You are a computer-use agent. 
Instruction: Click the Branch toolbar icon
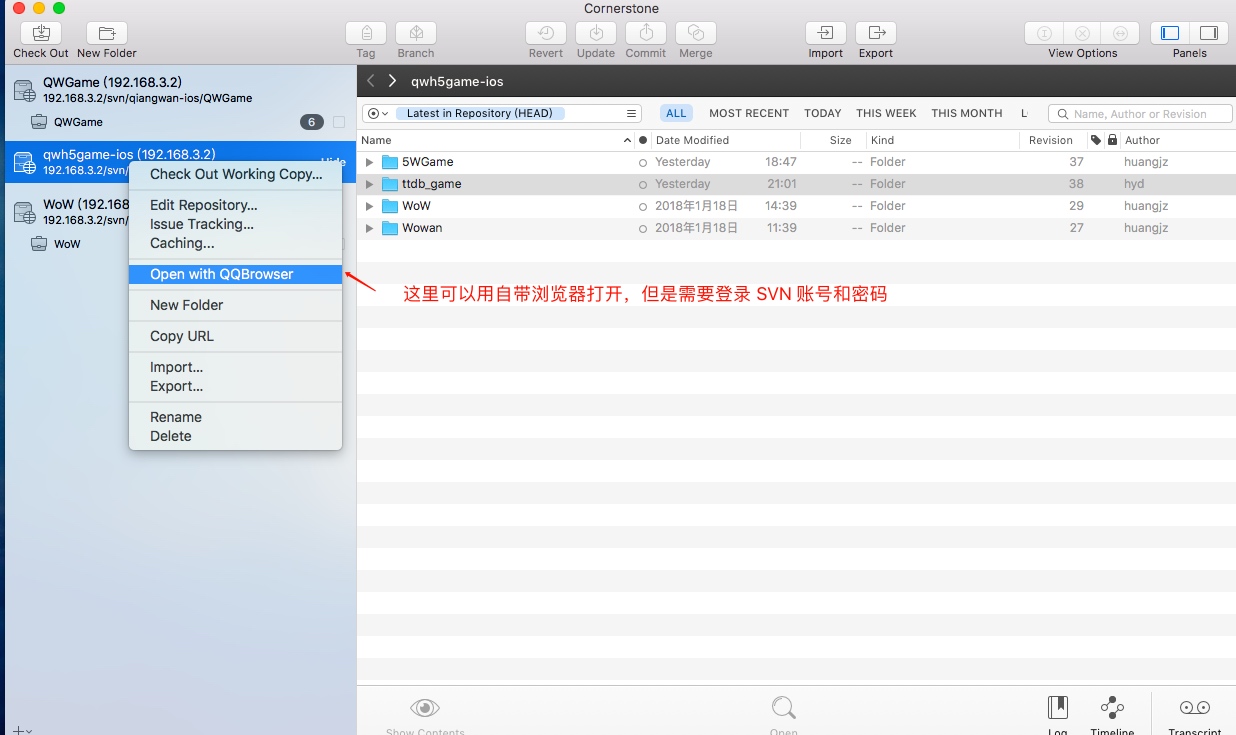click(416, 33)
